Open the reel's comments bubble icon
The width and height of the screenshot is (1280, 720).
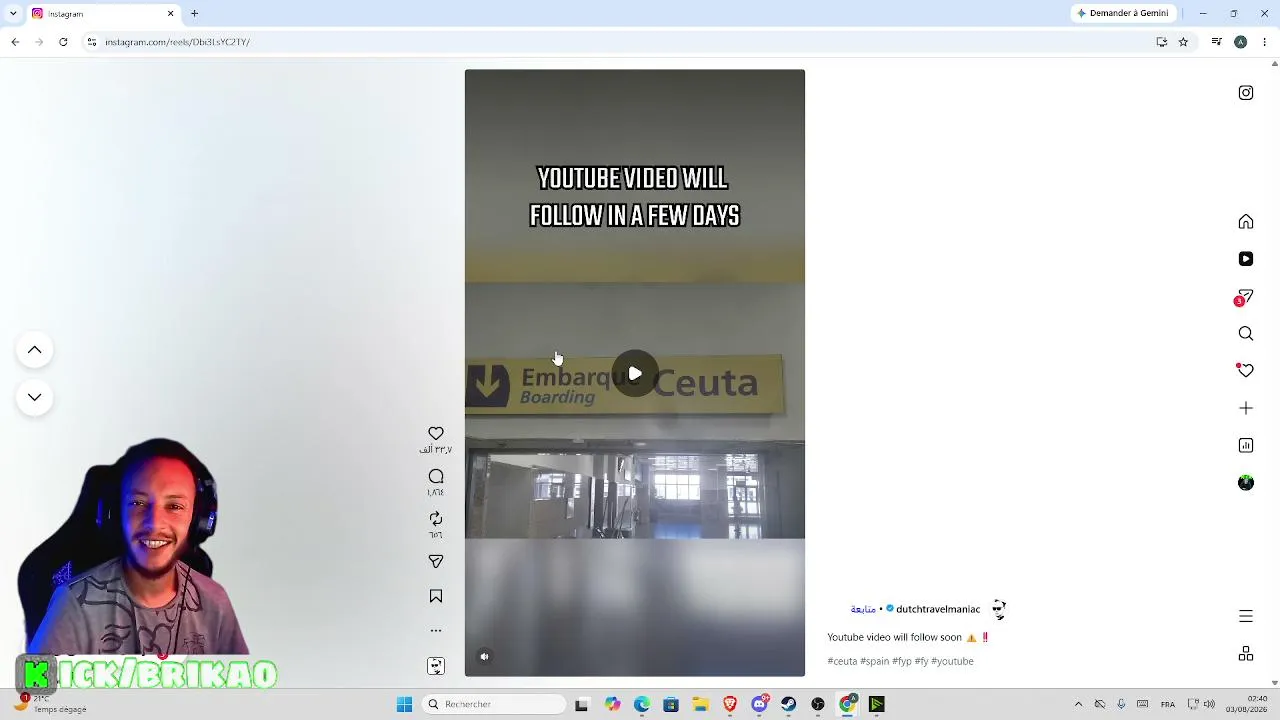(436, 477)
